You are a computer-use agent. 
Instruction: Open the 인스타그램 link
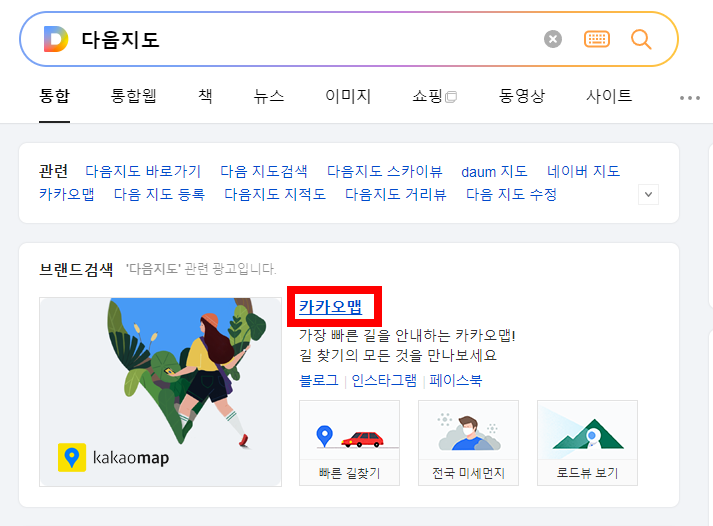[x=384, y=380]
